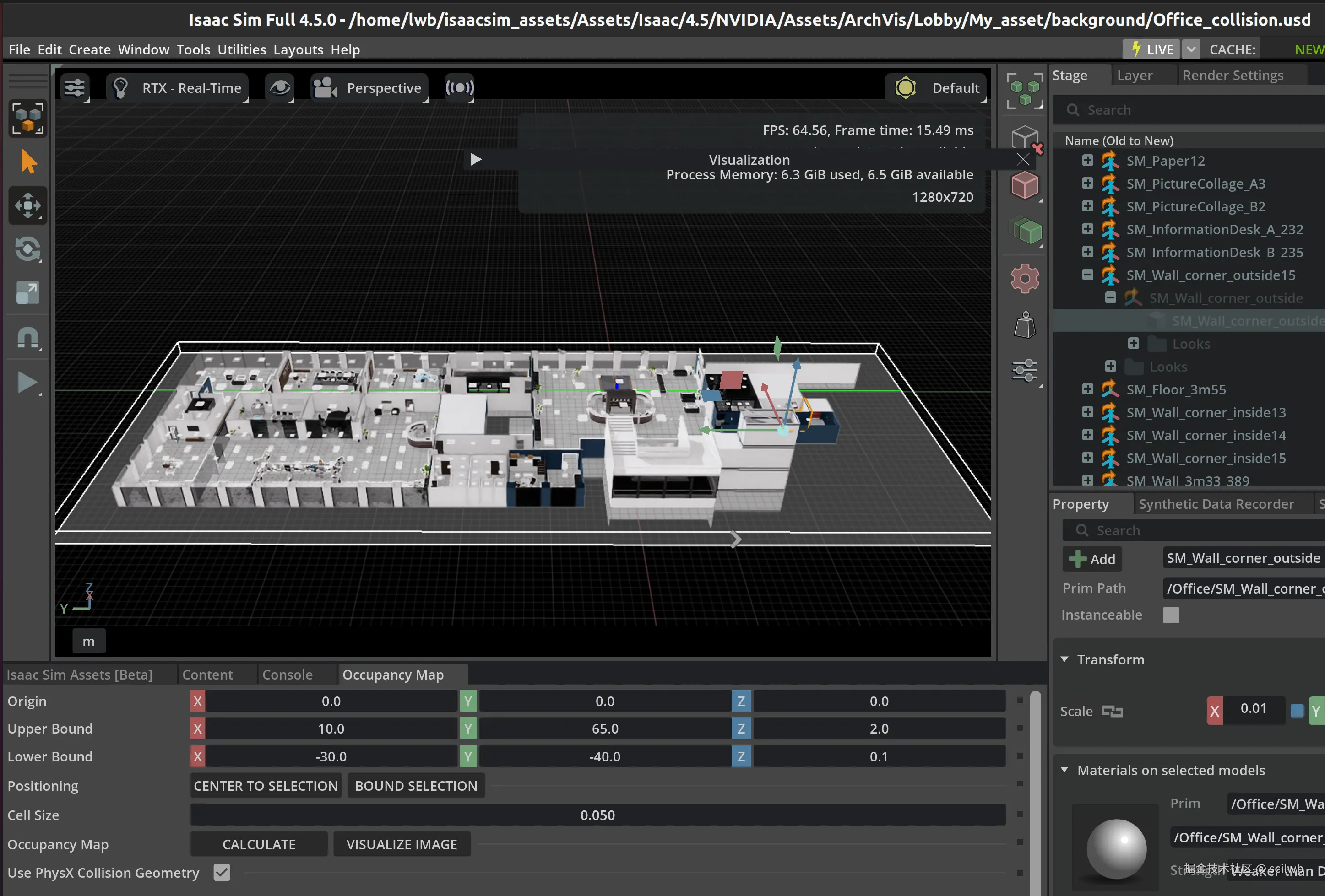Click the CALCULATE occupancy map button
Viewport: 1325px width, 896px height.
point(259,844)
